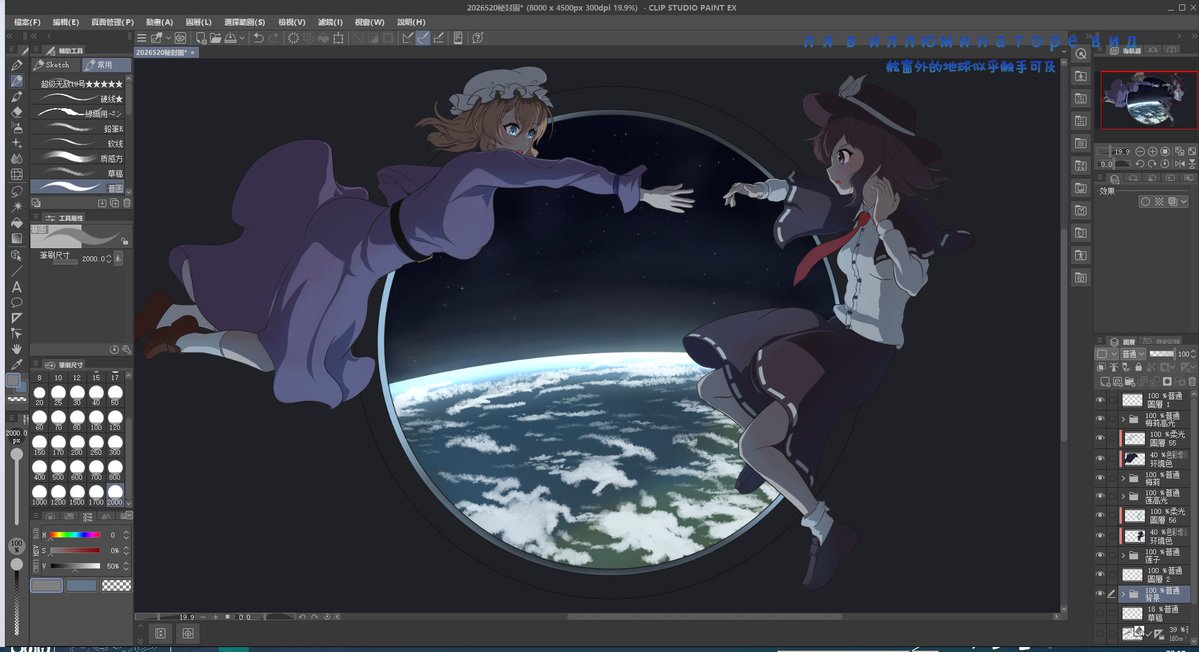
Task: Click the Save icon in command bar
Action: (230, 37)
